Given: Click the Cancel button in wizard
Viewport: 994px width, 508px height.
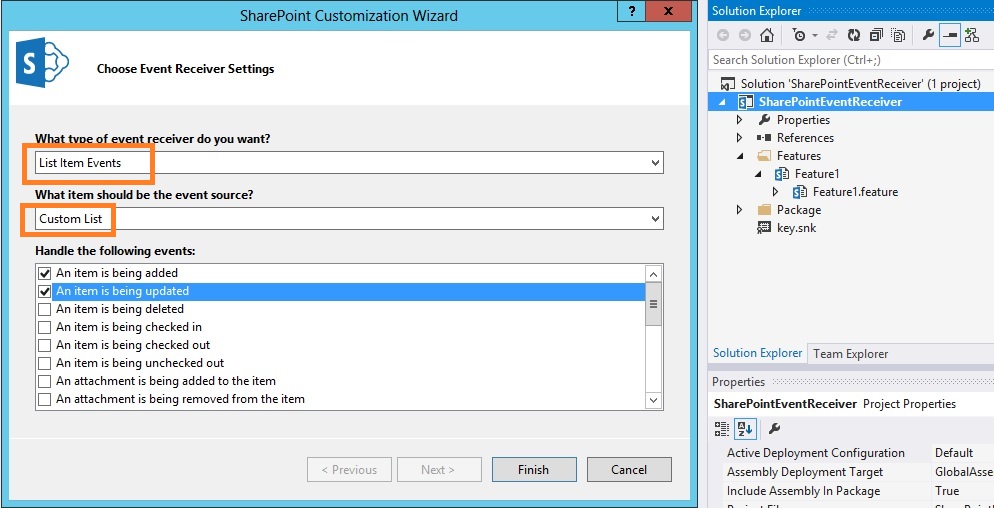Looking at the screenshot, I should coord(629,470).
